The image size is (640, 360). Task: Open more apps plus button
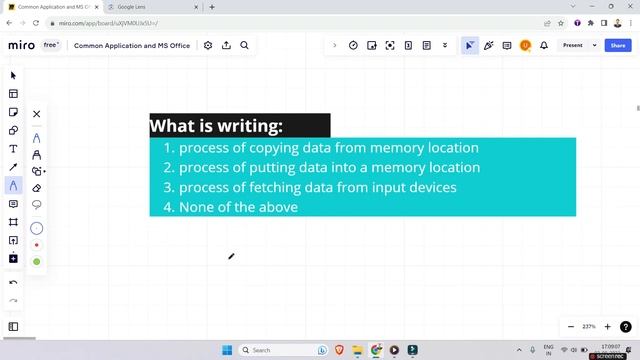tap(13, 258)
